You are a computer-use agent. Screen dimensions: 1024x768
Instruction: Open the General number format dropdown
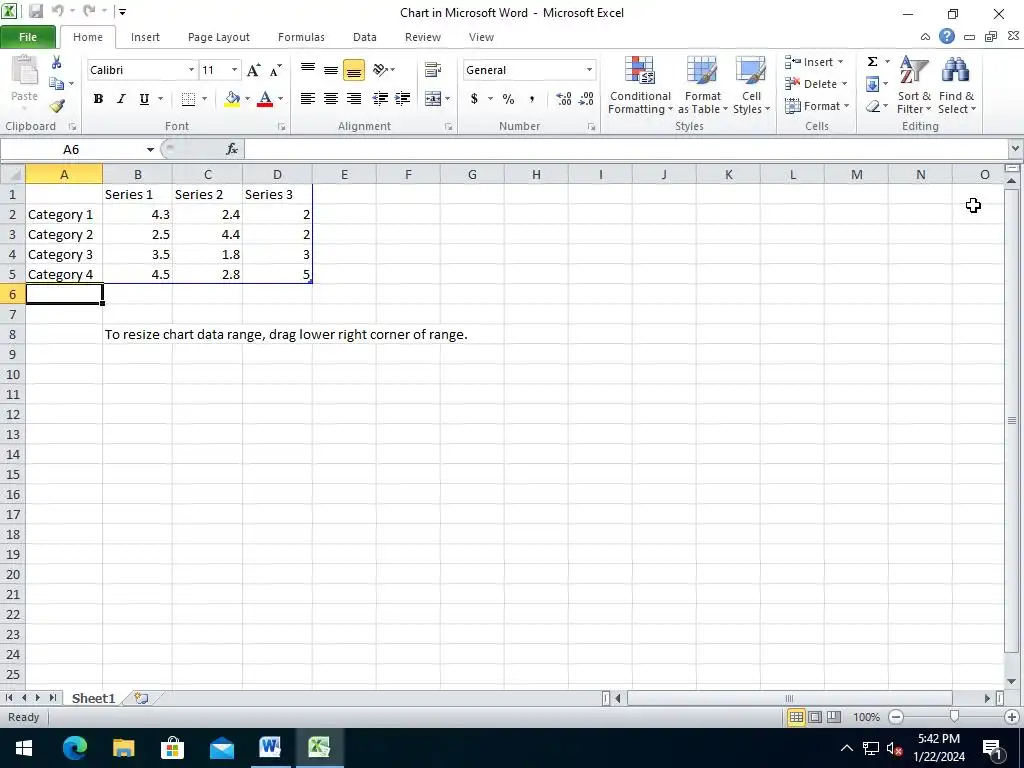589,70
